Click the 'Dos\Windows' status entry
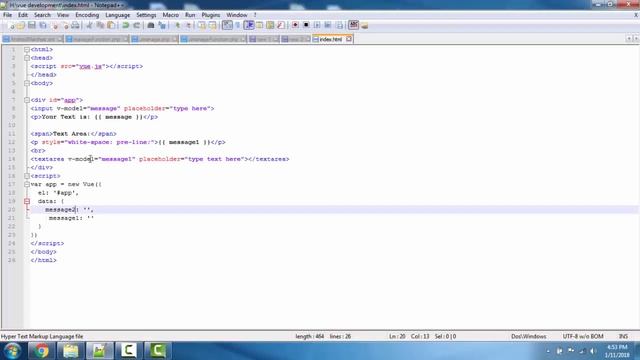640x360 pixels. [529, 336]
